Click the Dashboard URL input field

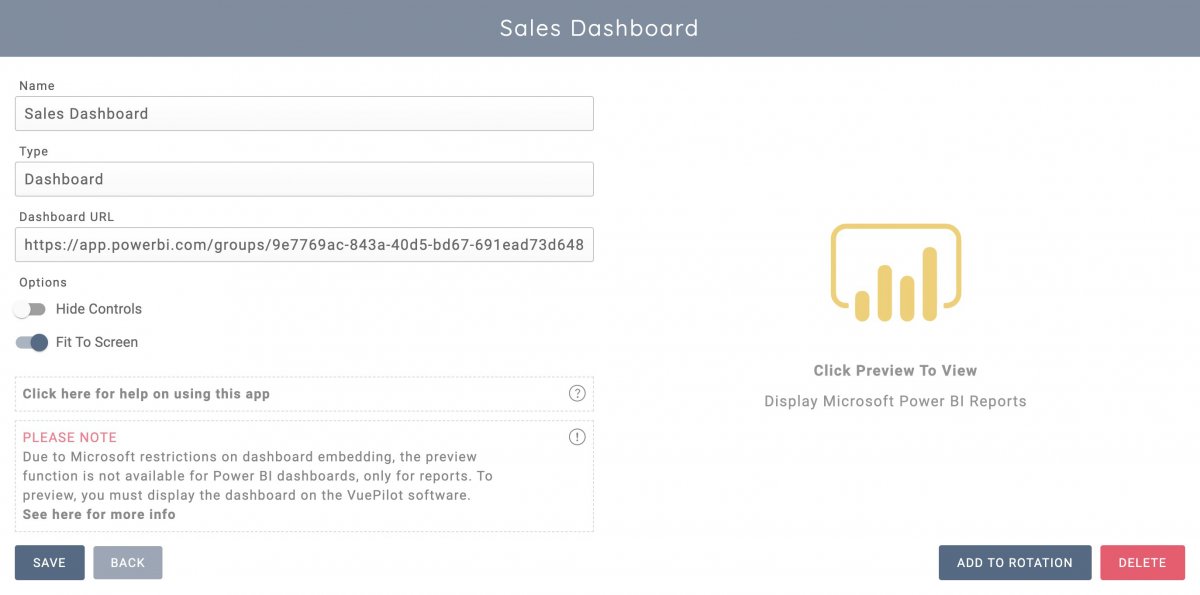tap(304, 244)
